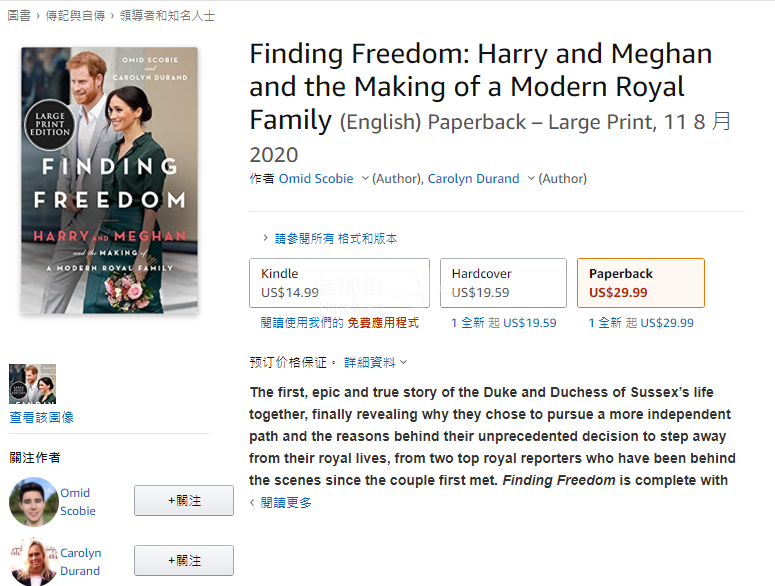Open 領導者和知名人士 breadcrumb link
The image size is (775, 586).
[167, 16]
